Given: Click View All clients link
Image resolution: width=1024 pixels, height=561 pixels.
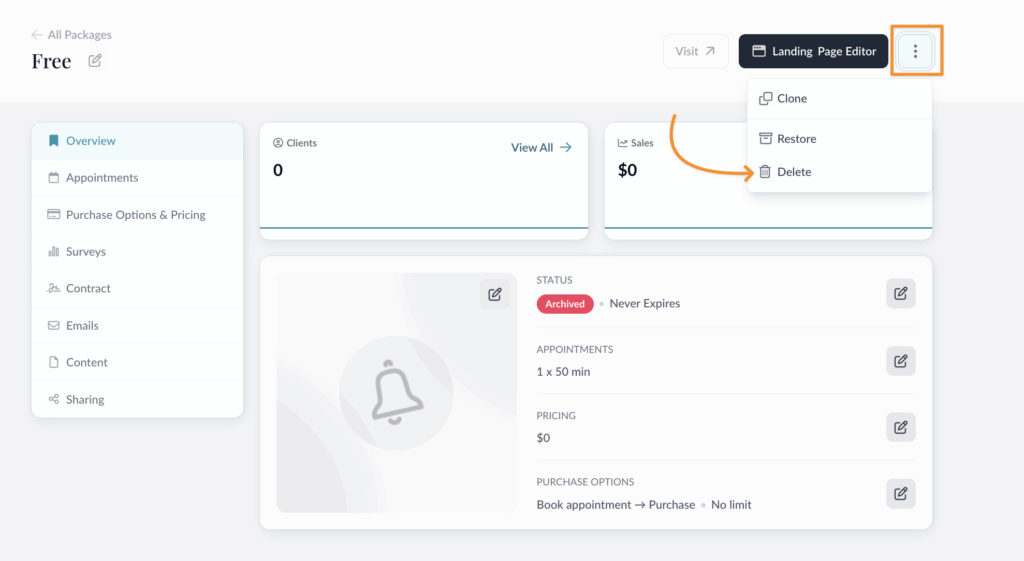Looking at the screenshot, I should 541,147.
